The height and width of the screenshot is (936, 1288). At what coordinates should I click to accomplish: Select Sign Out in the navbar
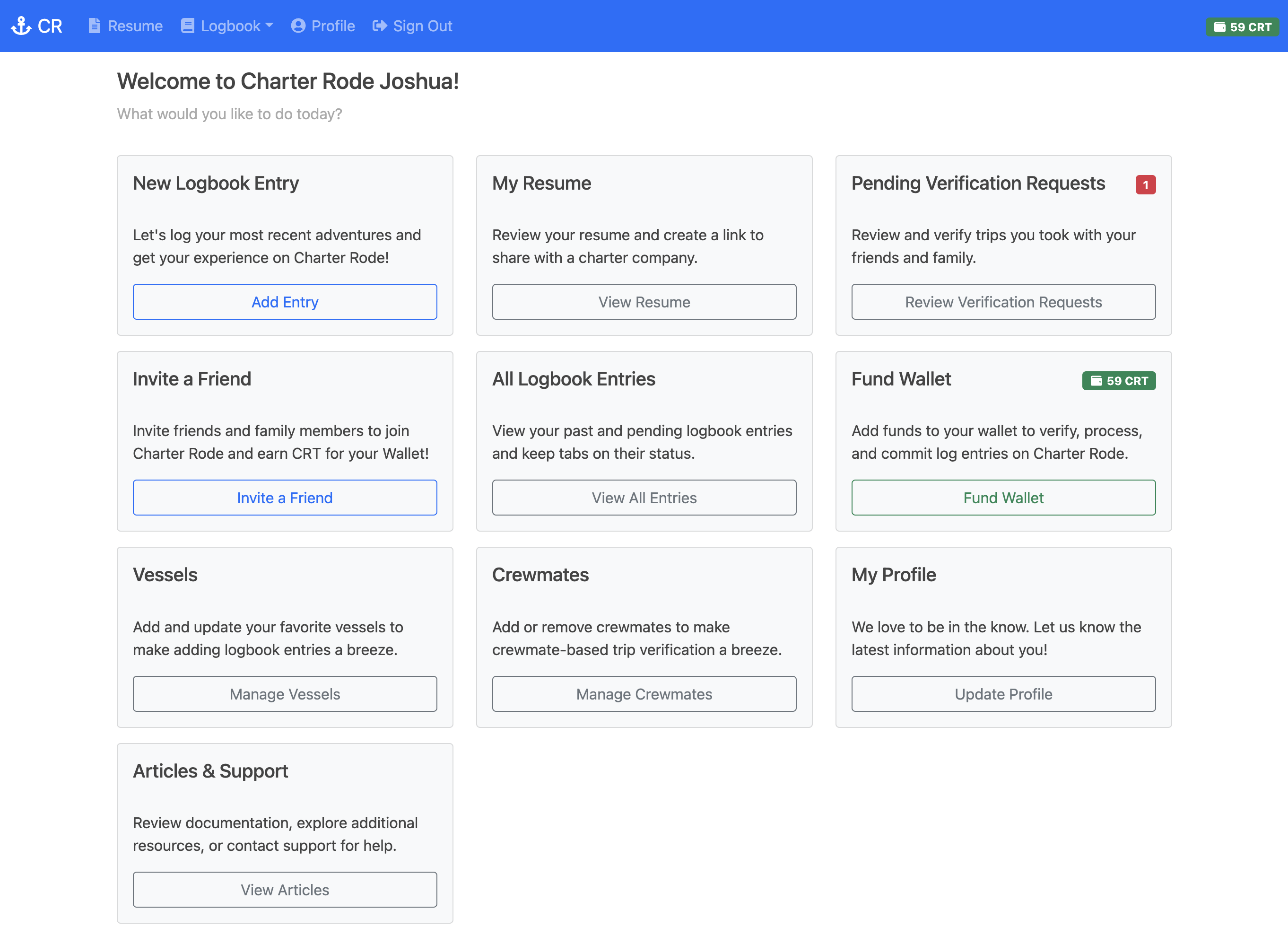point(412,26)
